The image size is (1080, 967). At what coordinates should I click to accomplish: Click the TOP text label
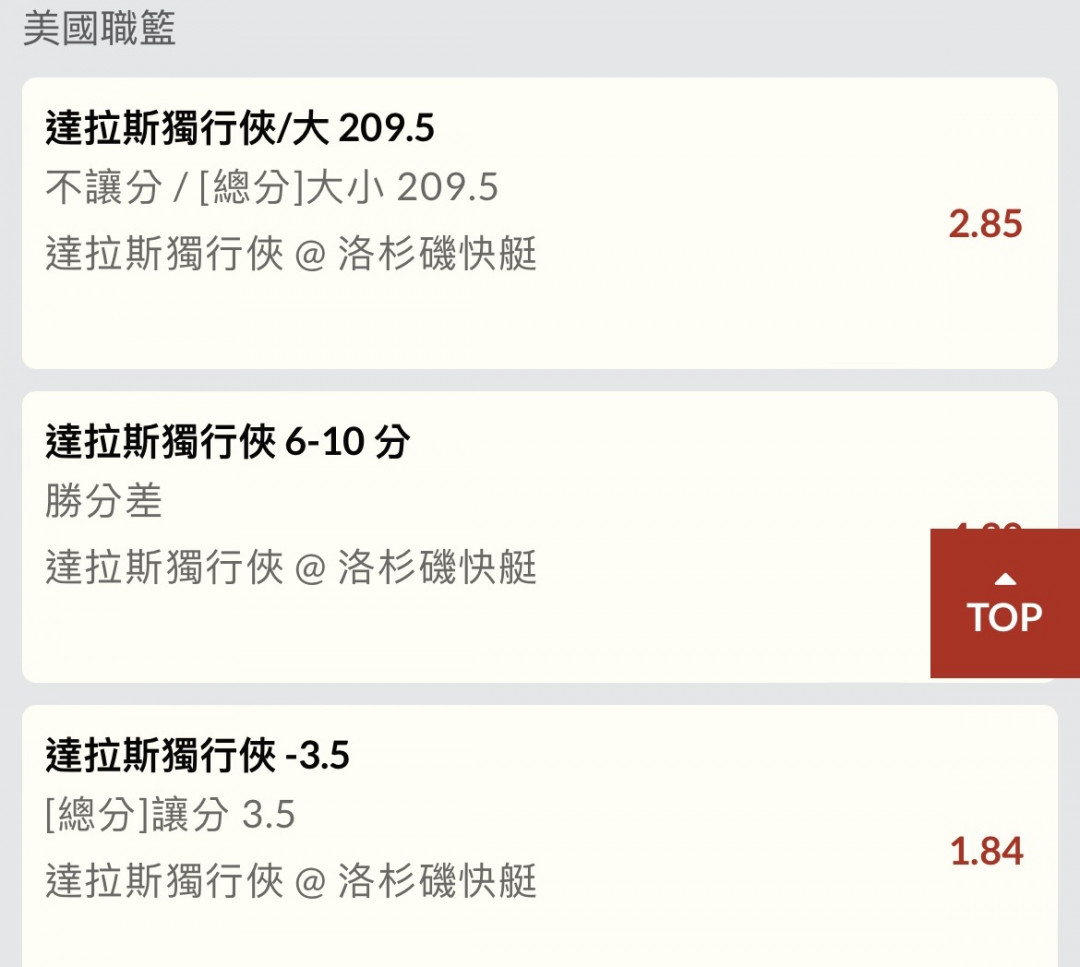coord(1005,617)
